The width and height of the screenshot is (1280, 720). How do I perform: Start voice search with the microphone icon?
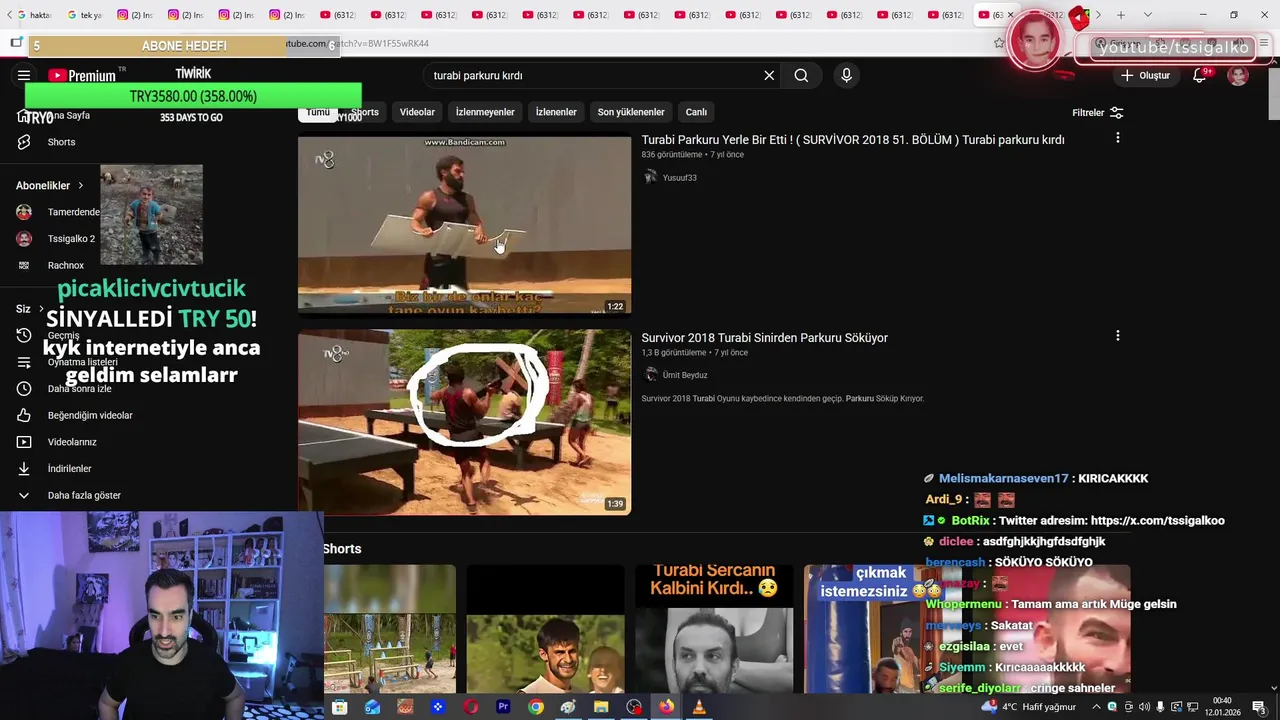(x=846, y=75)
